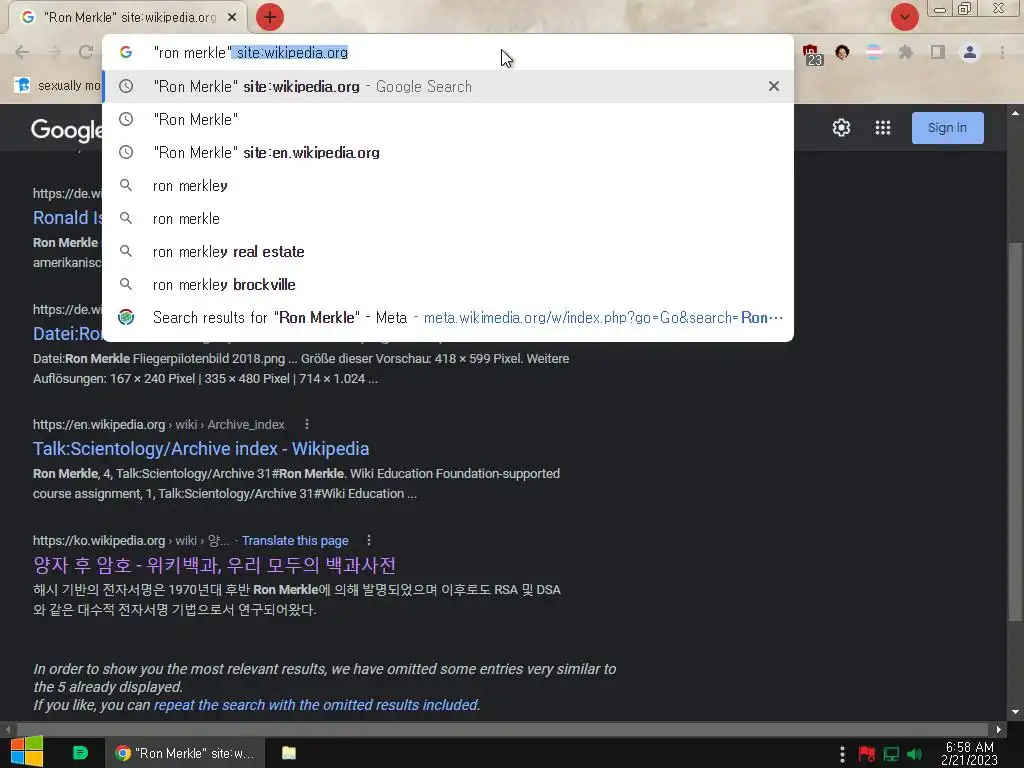Toggle the browser side panel icon

[938, 52]
